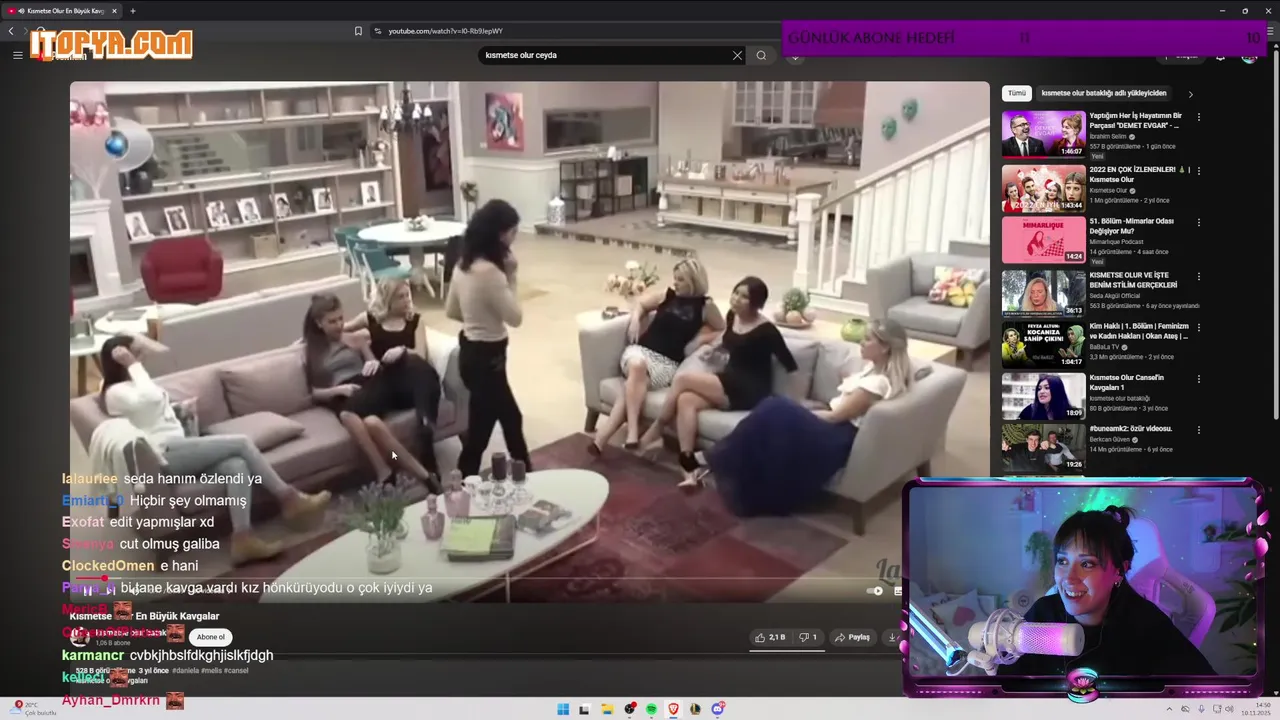Bookmark this page with the bookmark icon
Screen dimensions: 1280x720
[x=358, y=31]
